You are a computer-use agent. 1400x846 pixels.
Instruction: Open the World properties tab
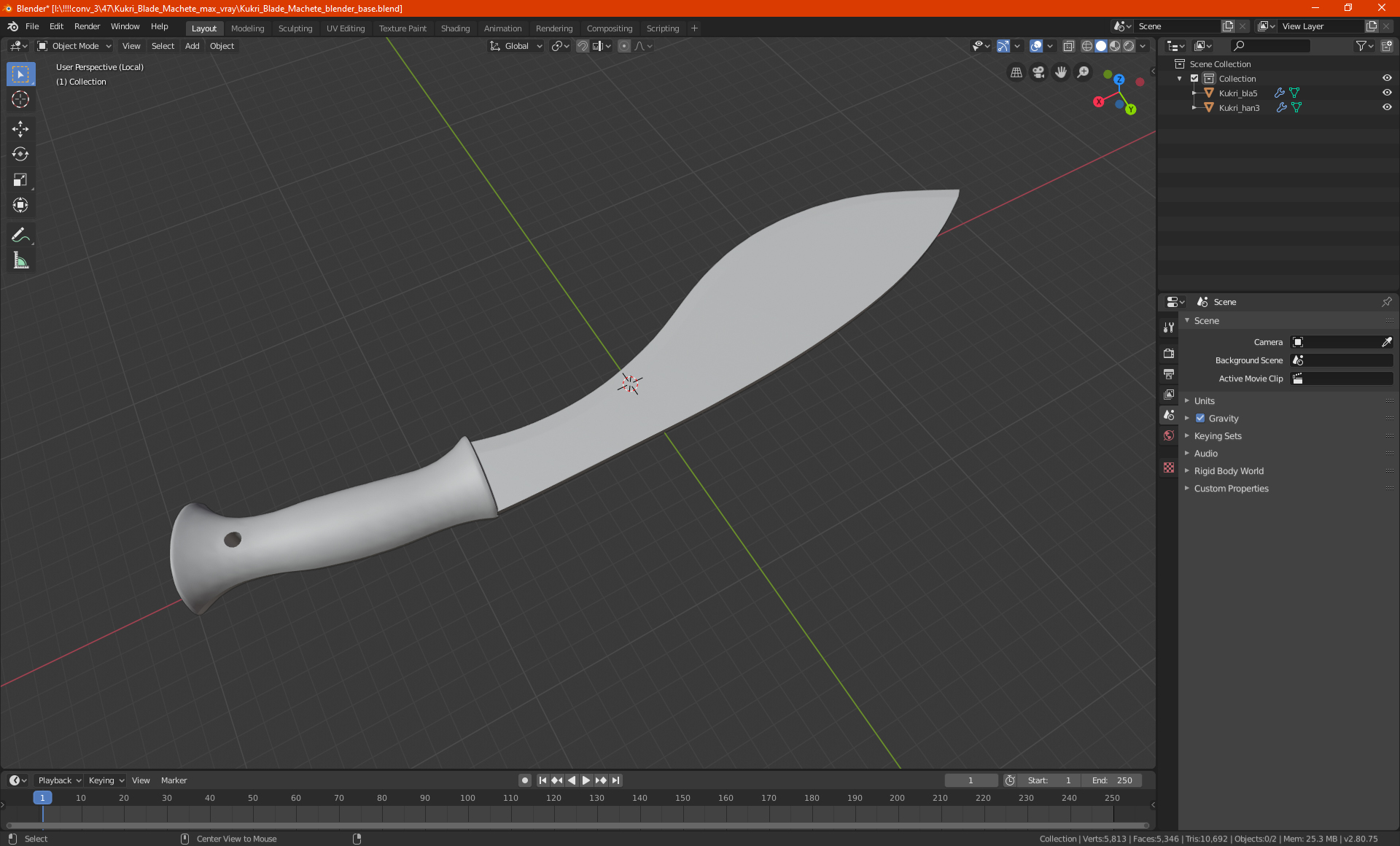1169,435
